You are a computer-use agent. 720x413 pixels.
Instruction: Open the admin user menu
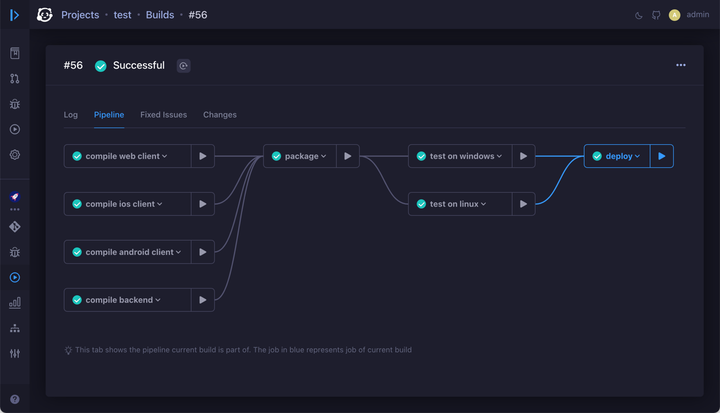tap(698, 15)
